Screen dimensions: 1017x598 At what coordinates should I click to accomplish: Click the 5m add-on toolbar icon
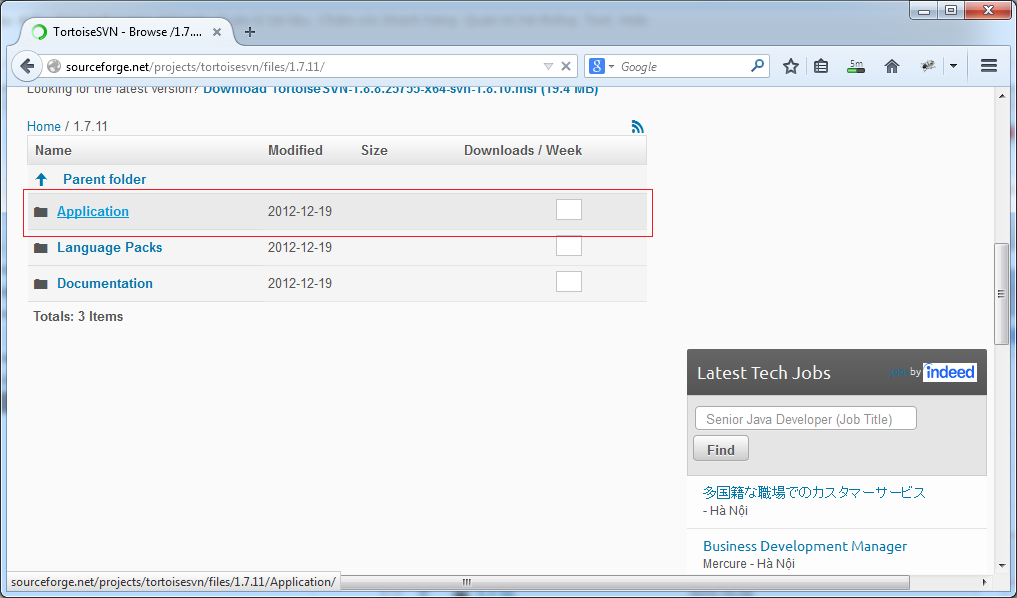856,66
